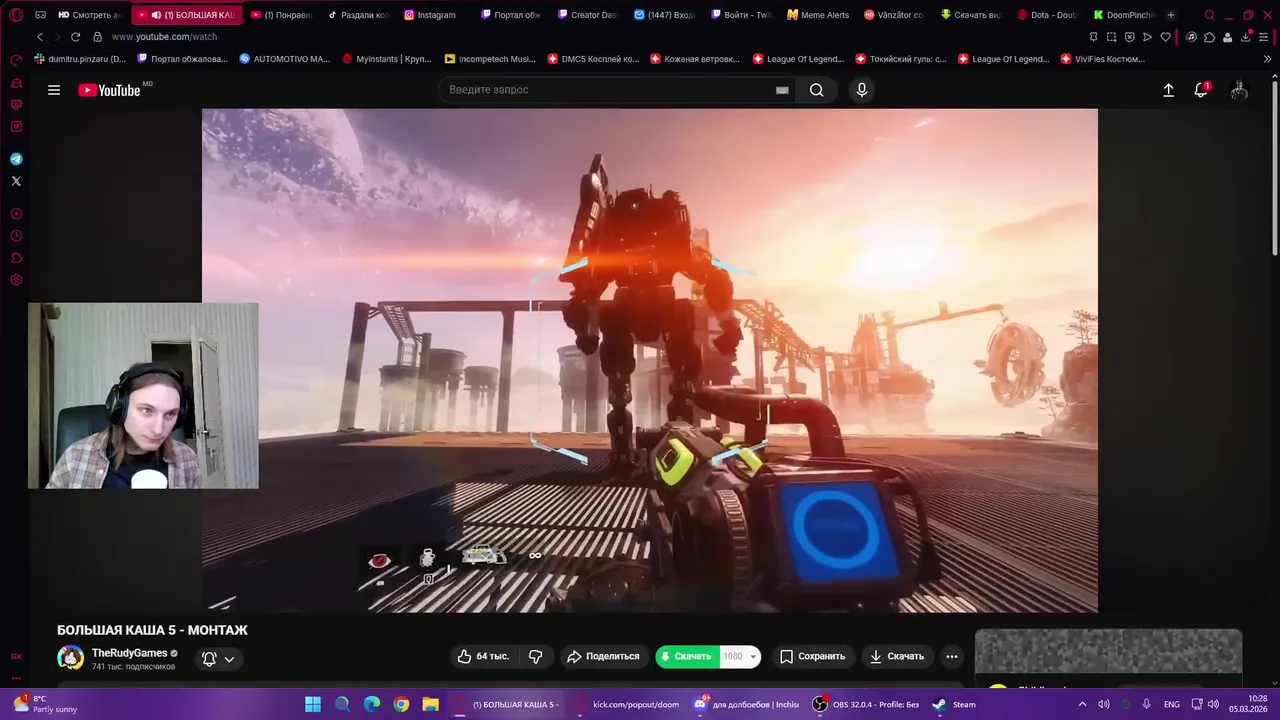The image size is (1280, 720).
Task: Open the YouTube create/upload button
Action: pyautogui.click(x=1168, y=90)
